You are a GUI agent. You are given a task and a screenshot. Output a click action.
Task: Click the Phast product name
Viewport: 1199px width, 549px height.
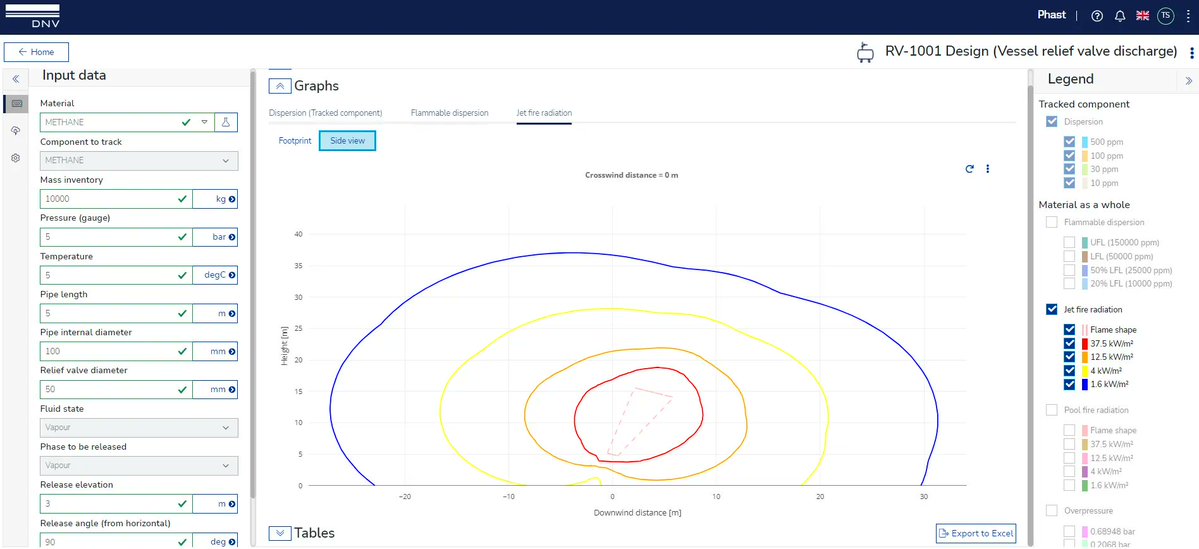click(x=1051, y=15)
